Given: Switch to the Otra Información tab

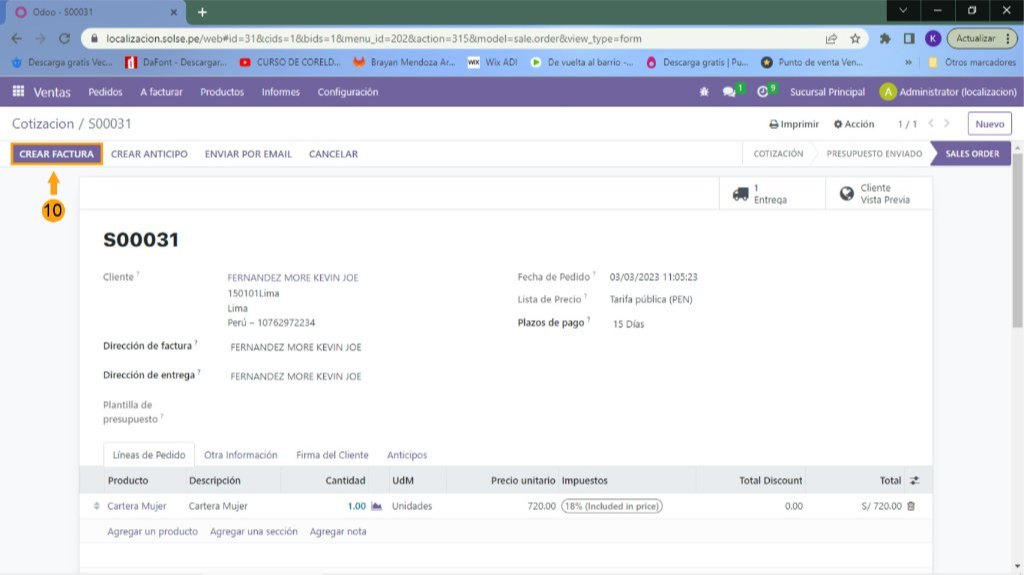Looking at the screenshot, I should (x=240, y=455).
